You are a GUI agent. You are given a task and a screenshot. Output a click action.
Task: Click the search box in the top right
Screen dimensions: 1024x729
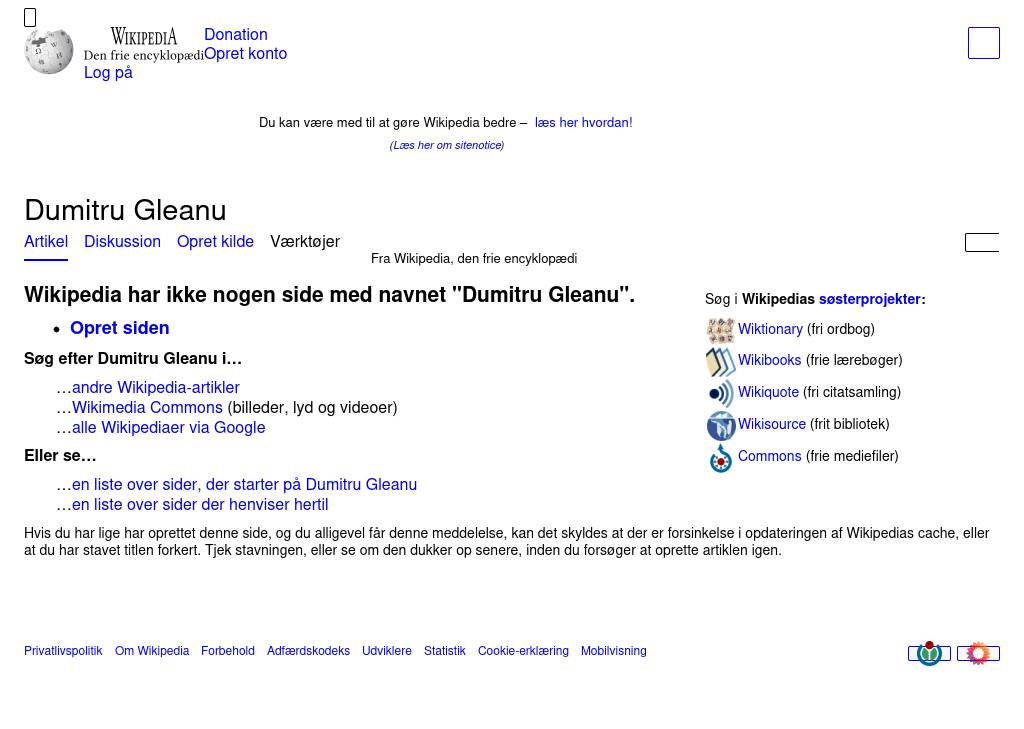983,43
